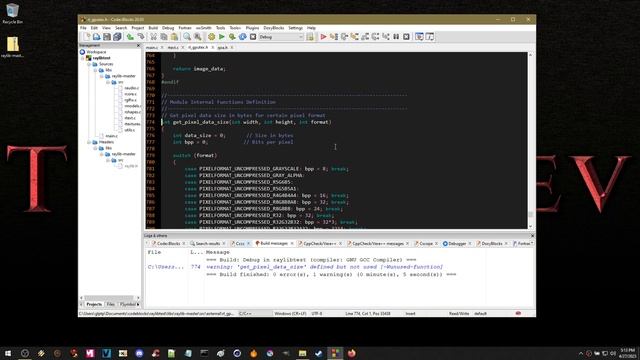Click the Undo toolbar icon
The height and width of the screenshot is (360, 640).
click(130, 37)
